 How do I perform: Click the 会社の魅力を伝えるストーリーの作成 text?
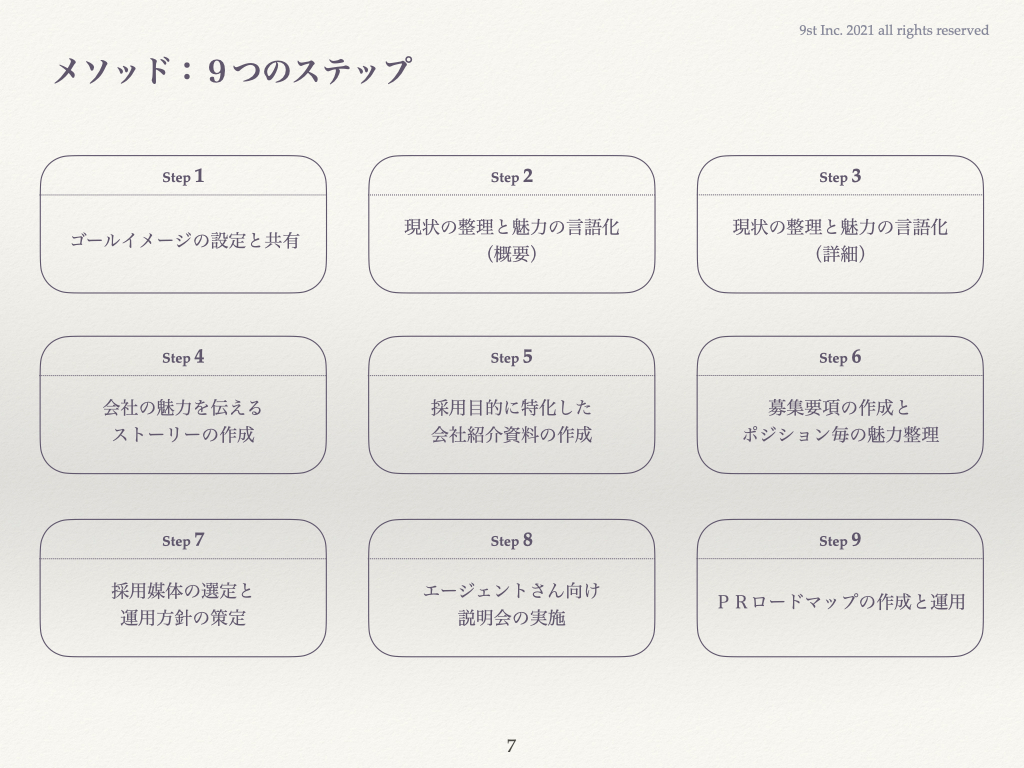coord(183,421)
